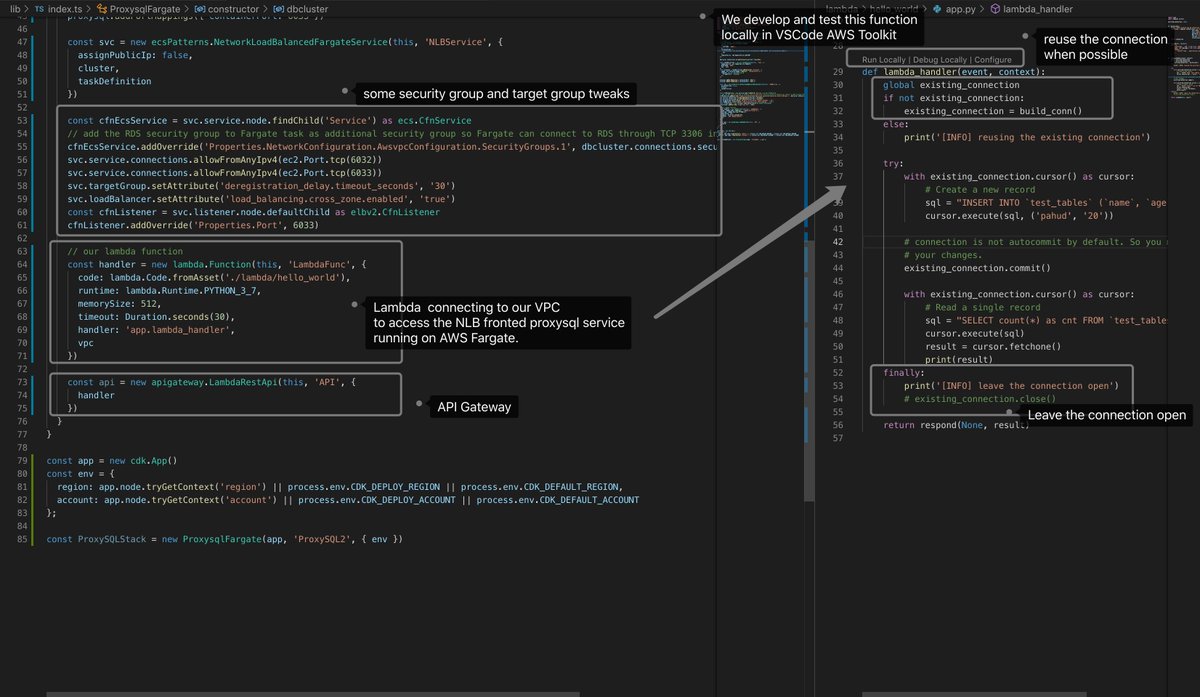Click 'global existing_connection' on line 30

(951, 85)
